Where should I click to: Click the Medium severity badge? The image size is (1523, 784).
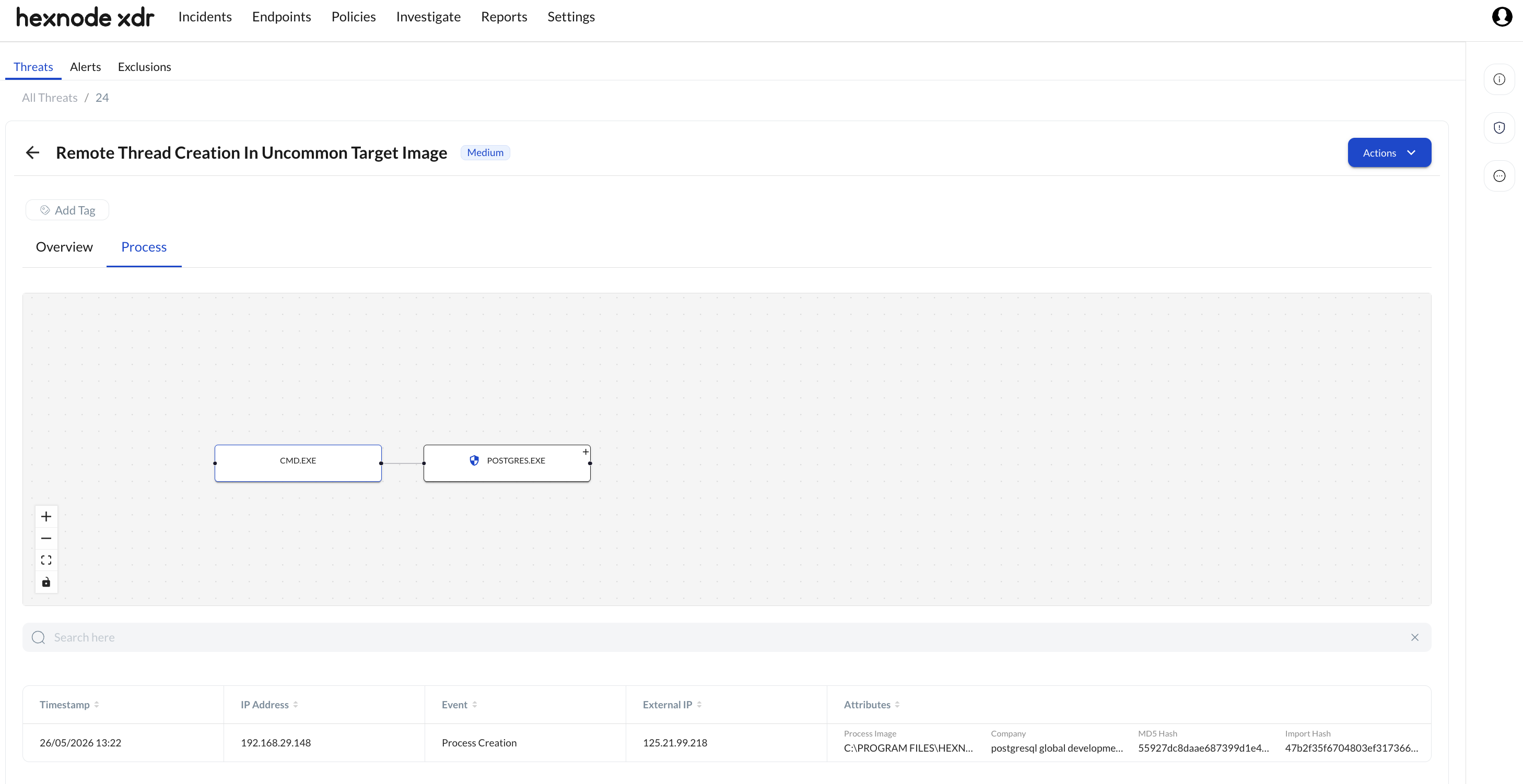point(485,152)
